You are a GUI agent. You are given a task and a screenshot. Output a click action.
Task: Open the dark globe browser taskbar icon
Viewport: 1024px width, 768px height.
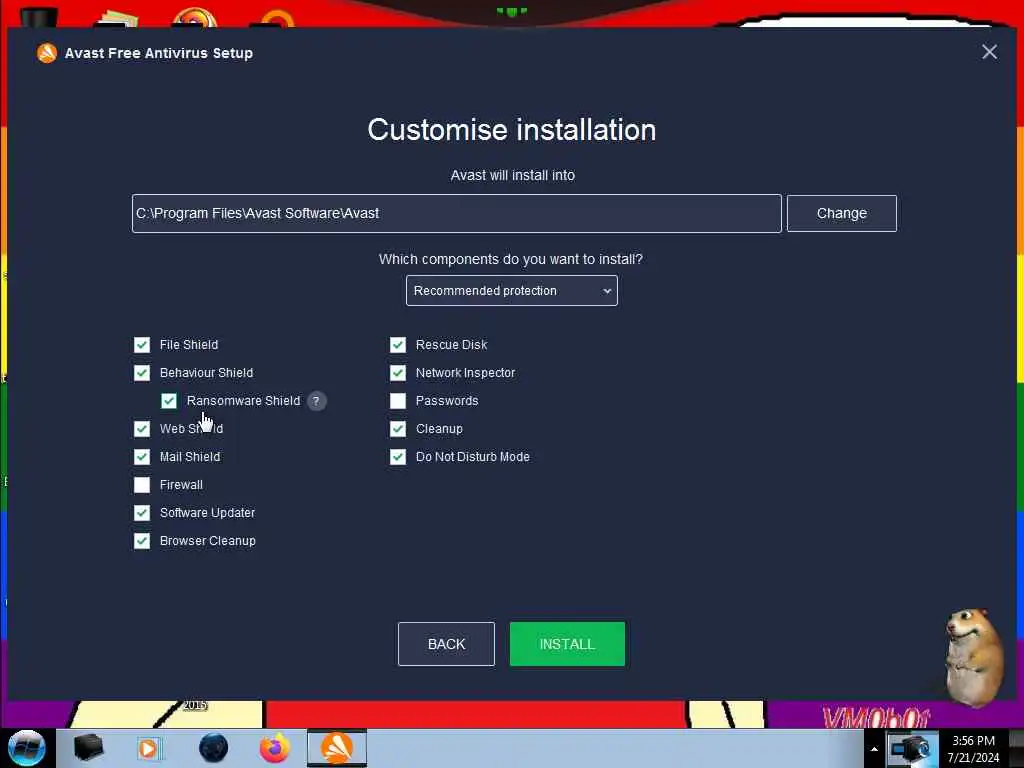pyautogui.click(x=214, y=748)
